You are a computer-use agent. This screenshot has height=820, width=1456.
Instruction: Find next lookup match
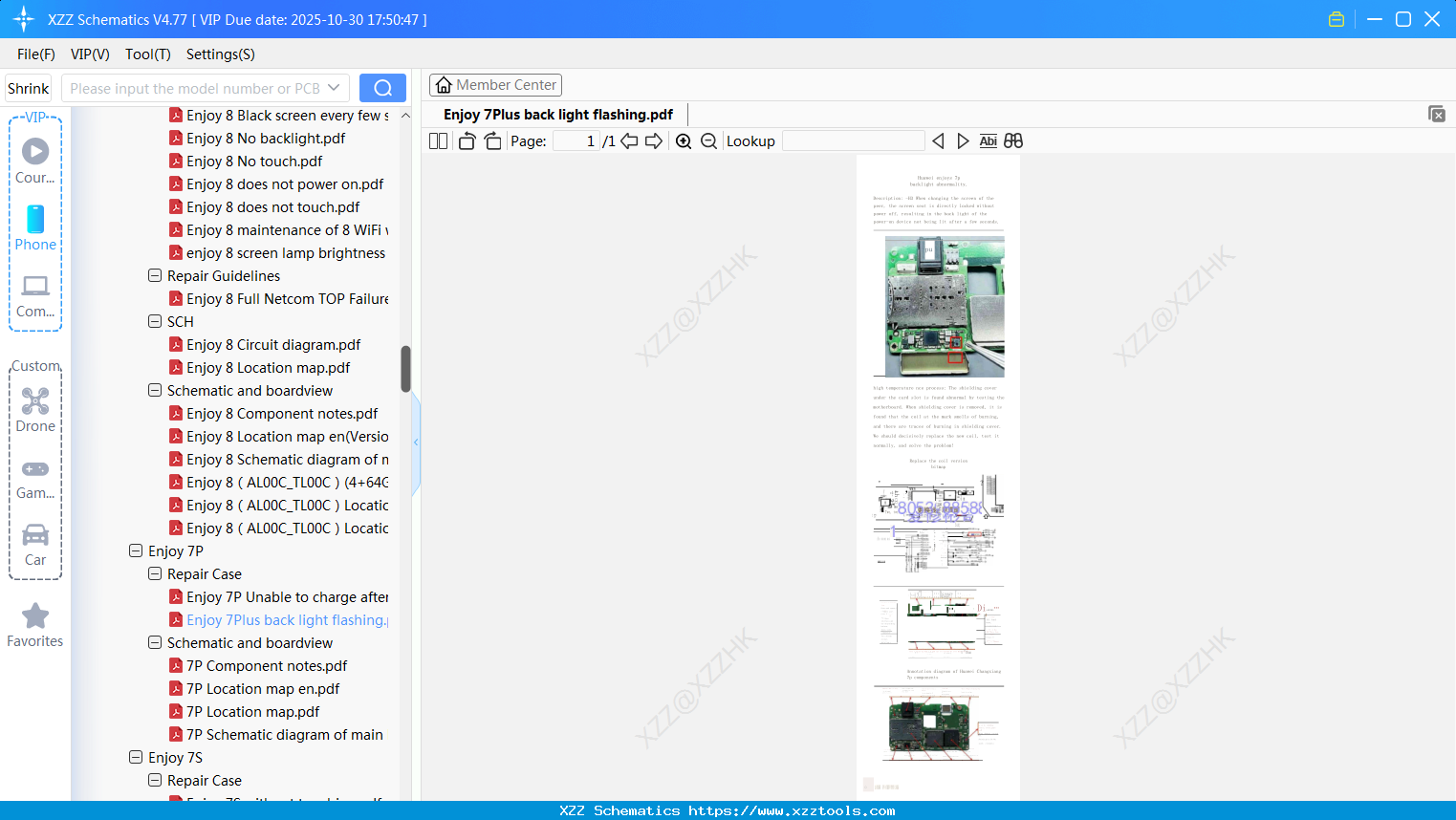[963, 140]
